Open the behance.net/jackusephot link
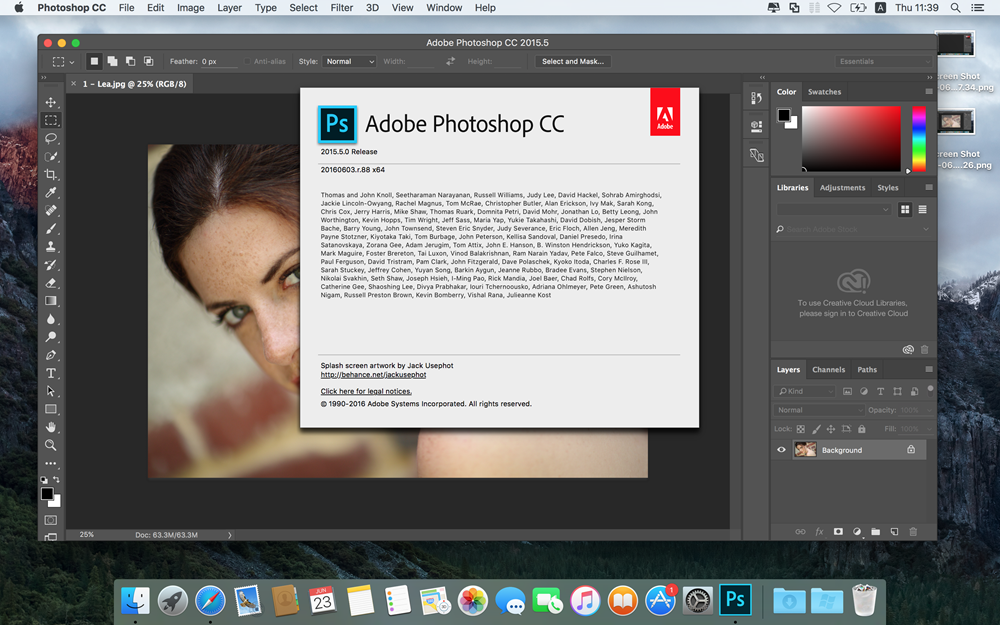 coord(373,375)
